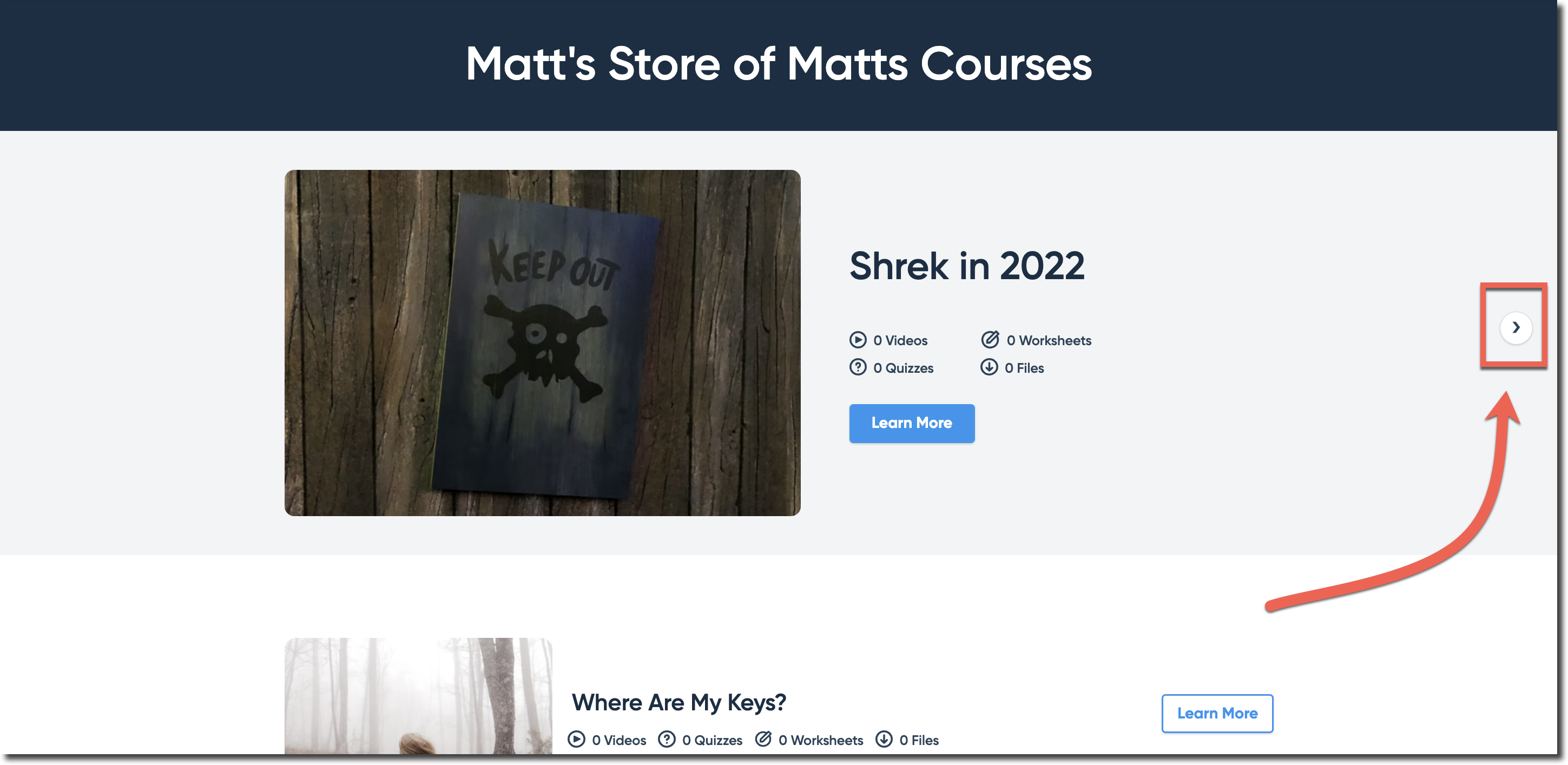1568x765 pixels.
Task: Click the Worksheets icon under Where Are My Keys?
Action: pos(763,738)
